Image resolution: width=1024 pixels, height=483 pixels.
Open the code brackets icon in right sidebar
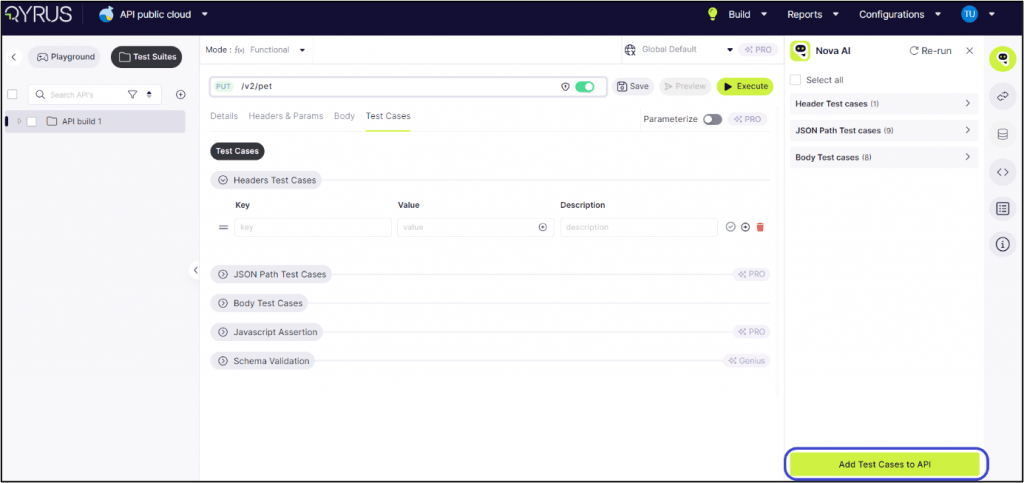point(1002,172)
